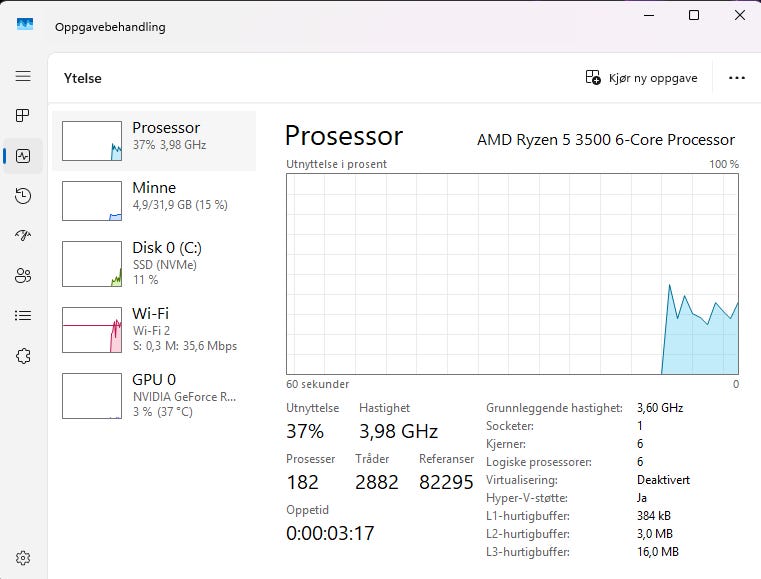Open the Services page icon
The height and width of the screenshot is (579, 761).
pyautogui.click(x=23, y=356)
